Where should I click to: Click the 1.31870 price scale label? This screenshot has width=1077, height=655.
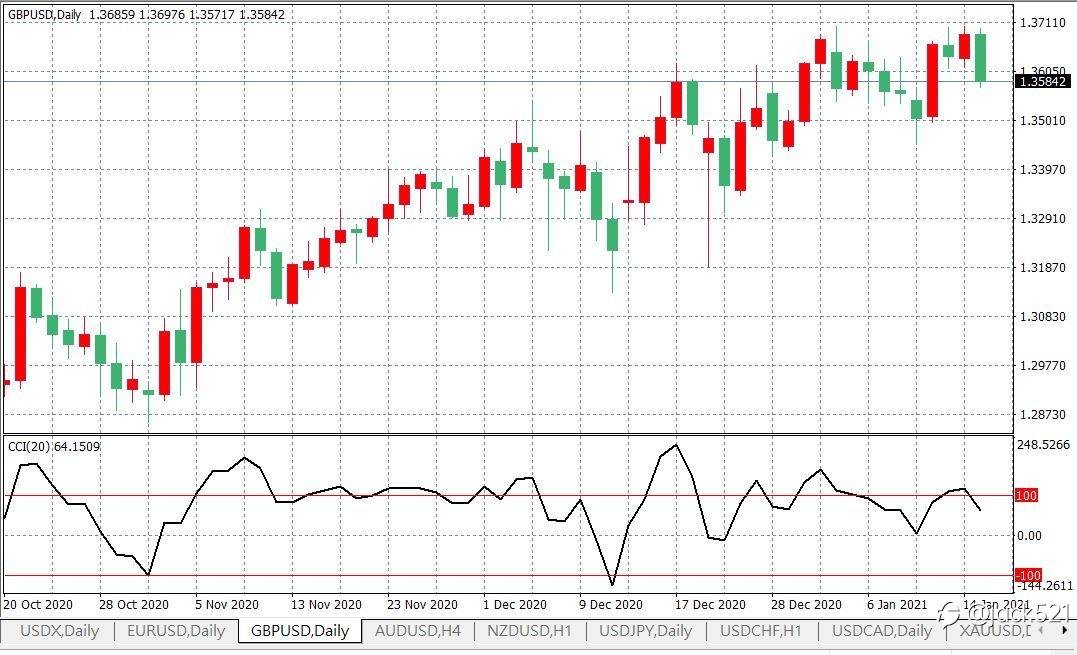click(x=1043, y=268)
